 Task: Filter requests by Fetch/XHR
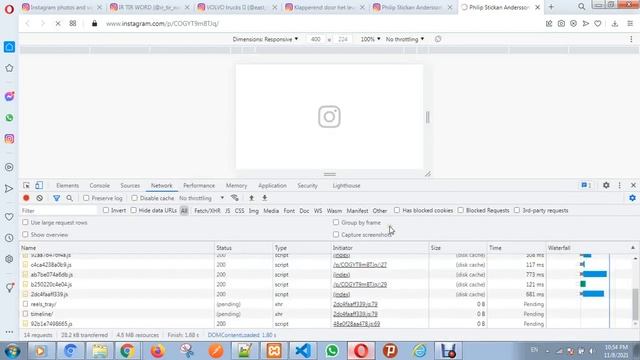(207, 211)
